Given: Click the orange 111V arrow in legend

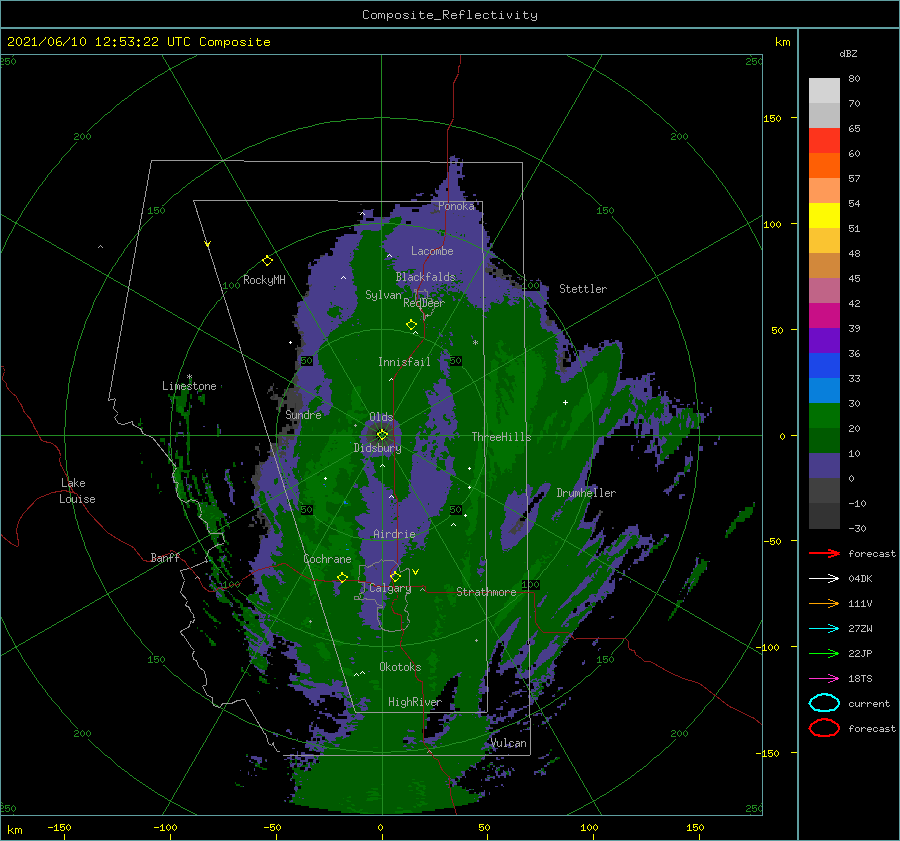Looking at the screenshot, I should (824, 603).
